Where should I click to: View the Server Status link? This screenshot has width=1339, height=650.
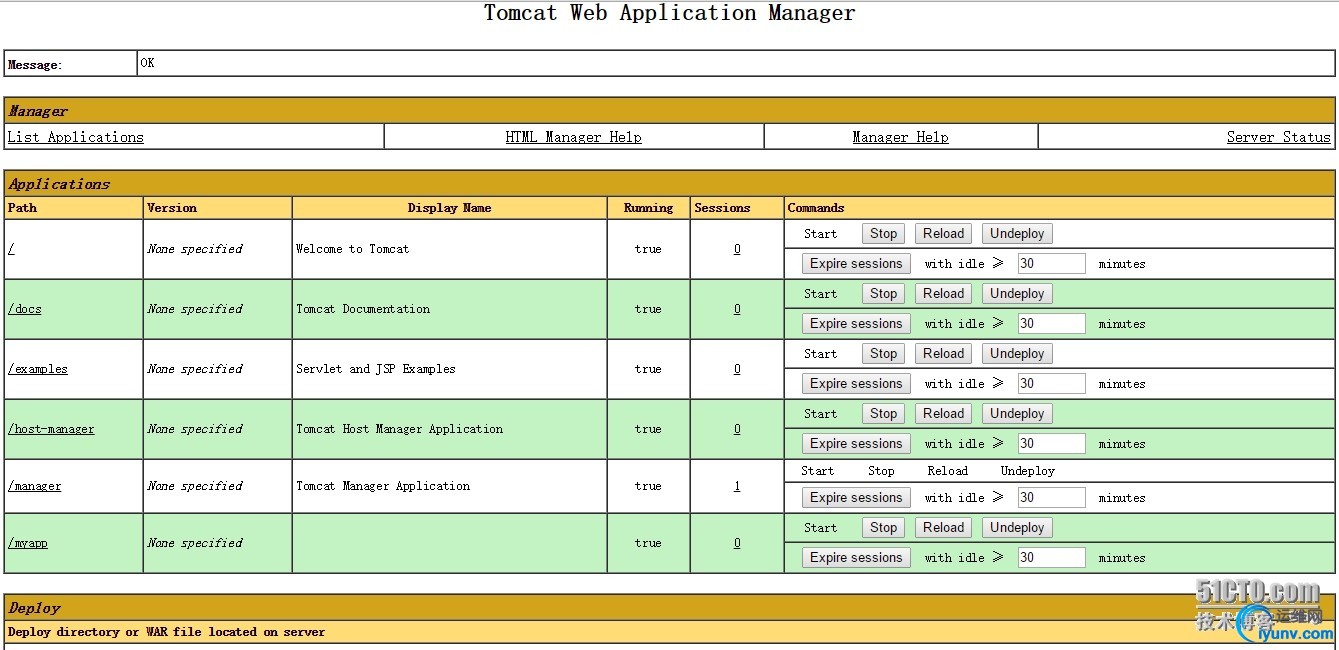point(1279,137)
